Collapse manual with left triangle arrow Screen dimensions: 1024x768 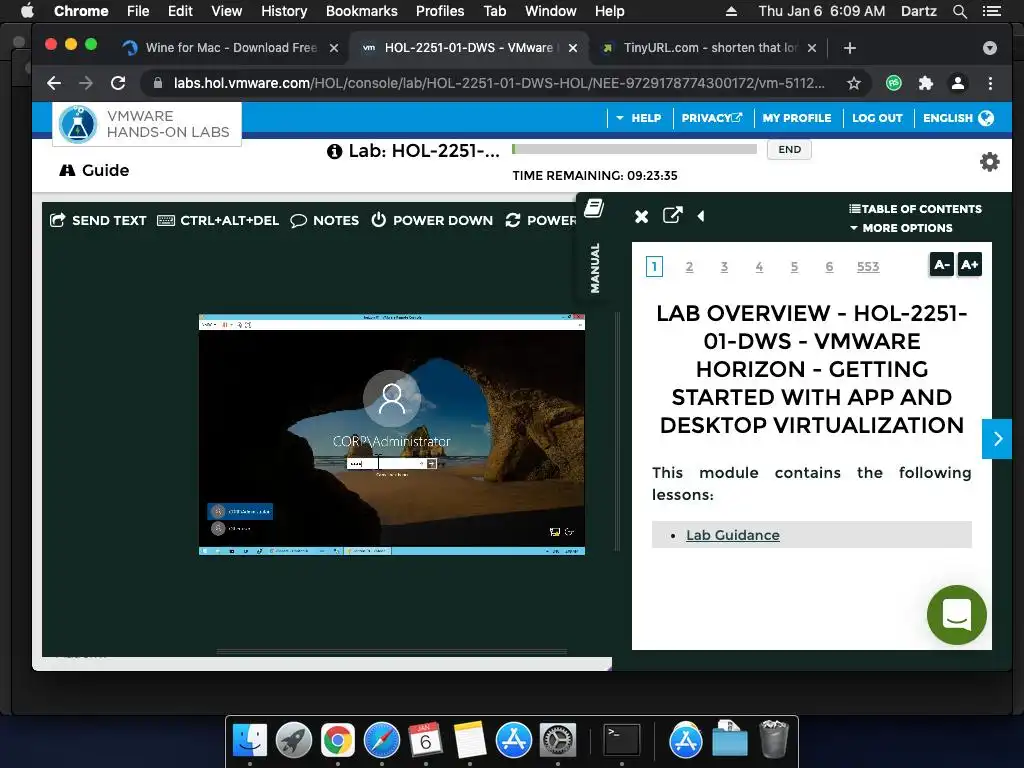coord(701,216)
